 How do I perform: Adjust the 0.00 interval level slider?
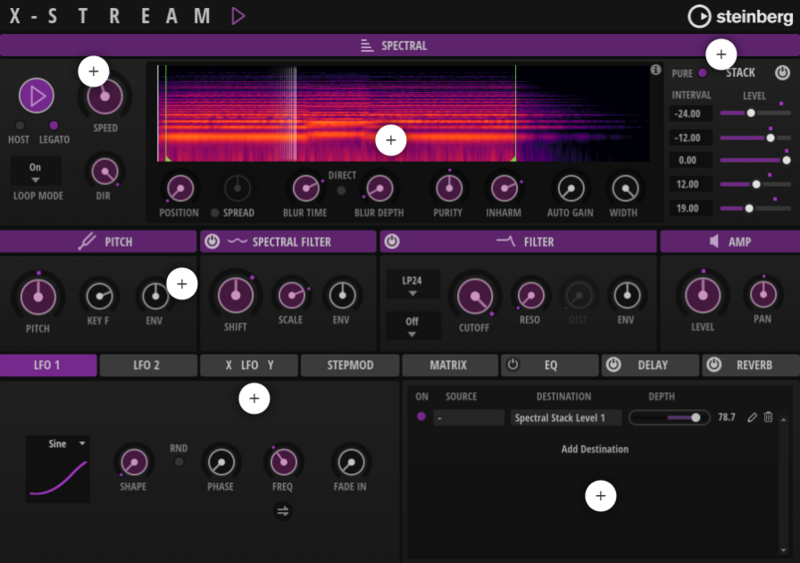click(x=755, y=160)
